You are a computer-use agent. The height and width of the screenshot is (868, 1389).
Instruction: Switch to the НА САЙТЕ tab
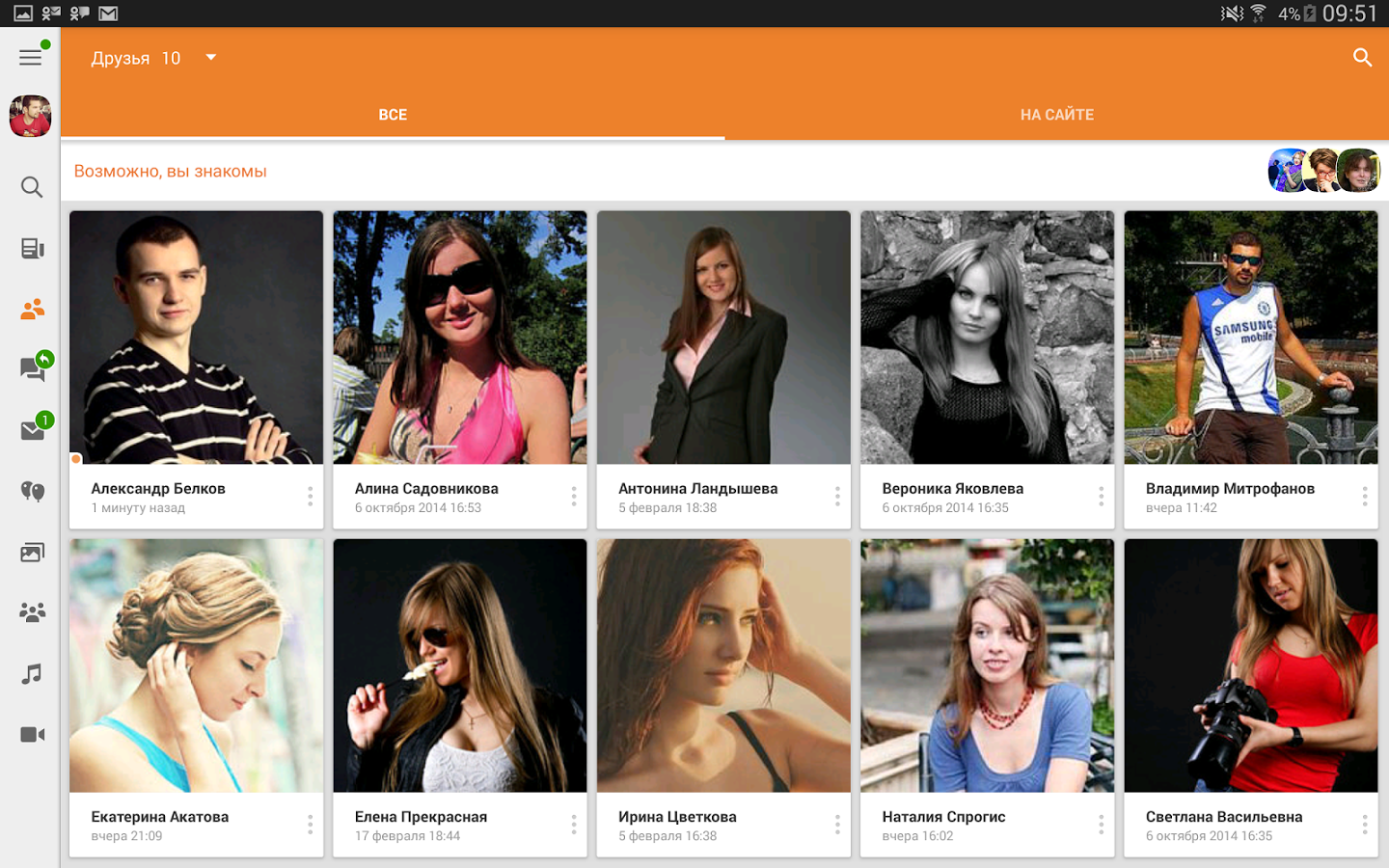click(x=1056, y=115)
